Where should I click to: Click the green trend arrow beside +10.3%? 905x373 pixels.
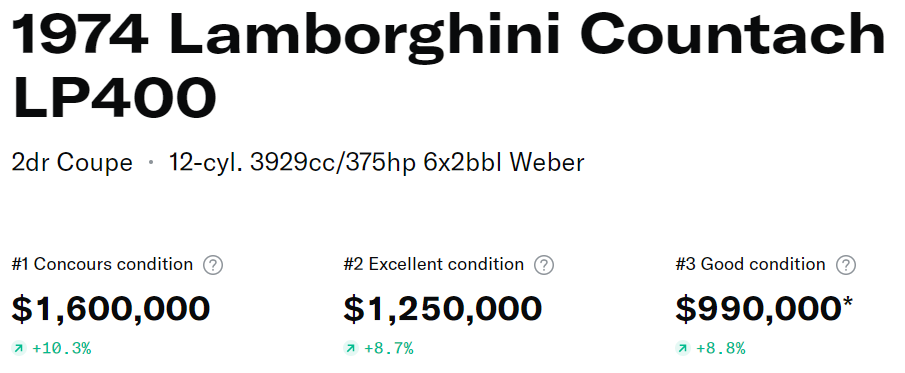tap(19, 348)
